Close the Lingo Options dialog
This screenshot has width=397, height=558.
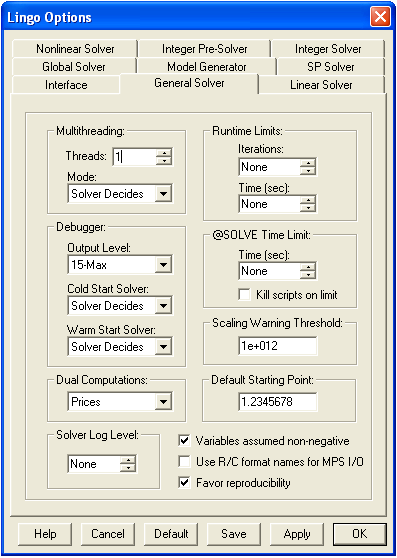coord(380,17)
